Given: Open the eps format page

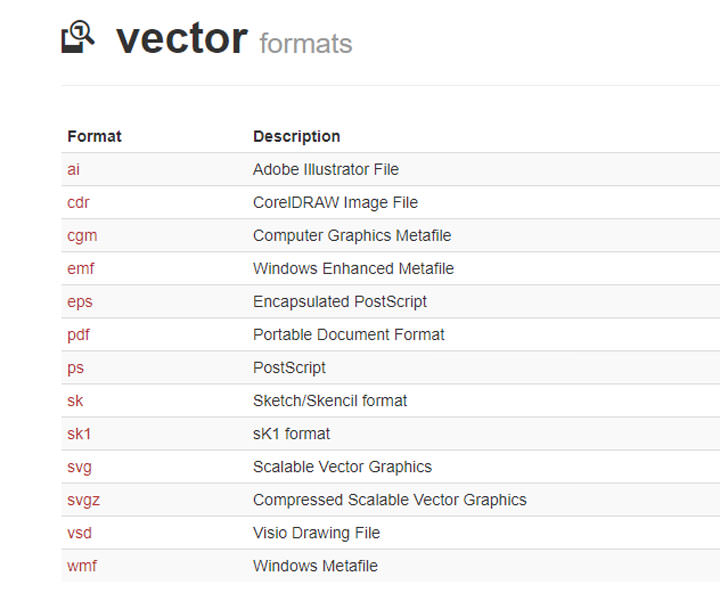Looking at the screenshot, I should click(80, 301).
